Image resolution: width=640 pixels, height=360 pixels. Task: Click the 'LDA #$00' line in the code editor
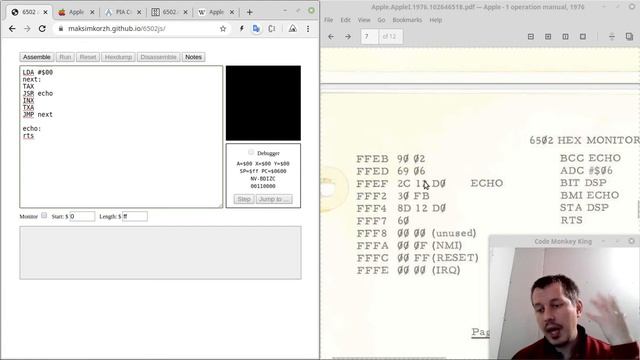[38, 72]
